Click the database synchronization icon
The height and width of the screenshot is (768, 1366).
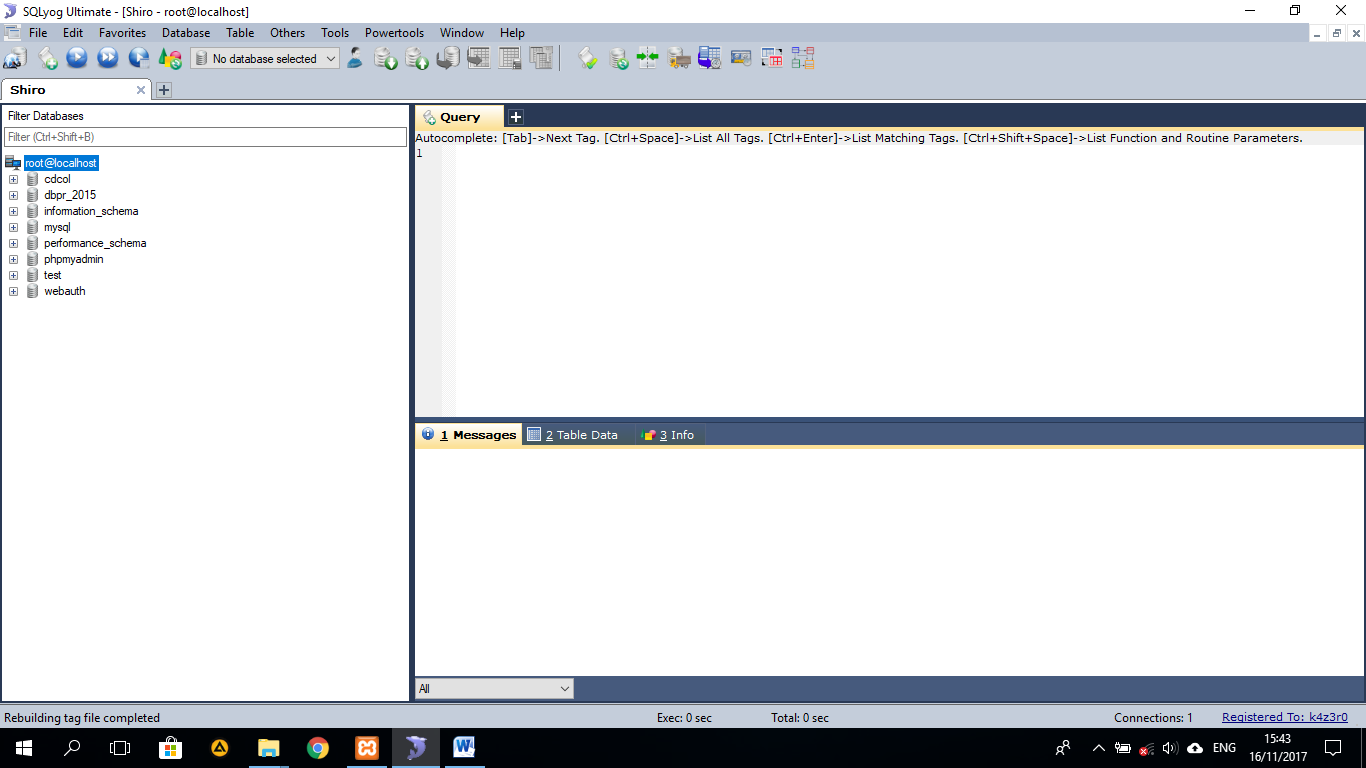coord(619,58)
